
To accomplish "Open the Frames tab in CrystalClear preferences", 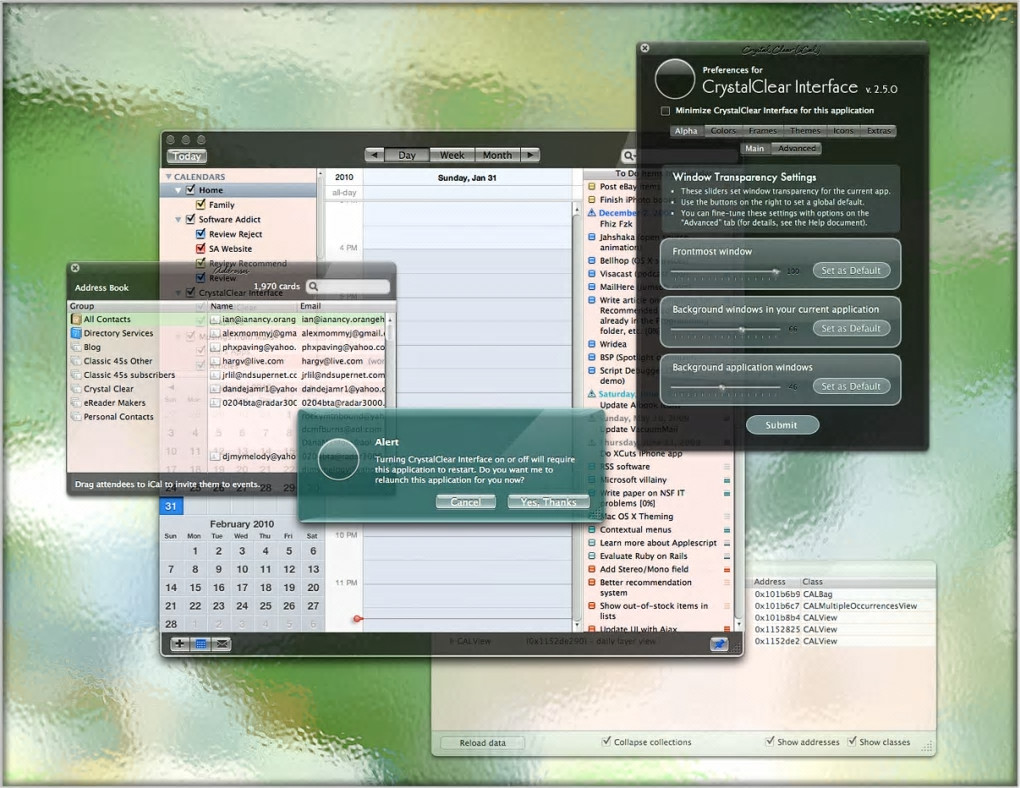I will coord(762,131).
